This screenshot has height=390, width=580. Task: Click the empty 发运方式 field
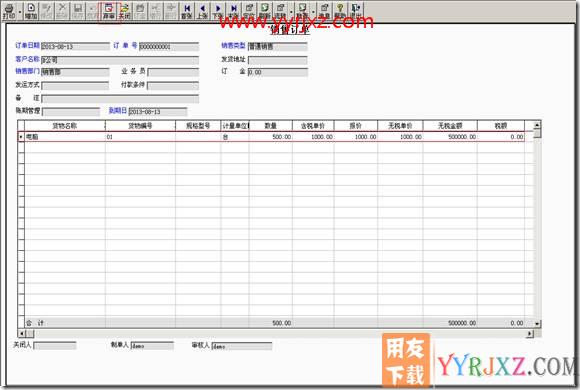[75, 85]
